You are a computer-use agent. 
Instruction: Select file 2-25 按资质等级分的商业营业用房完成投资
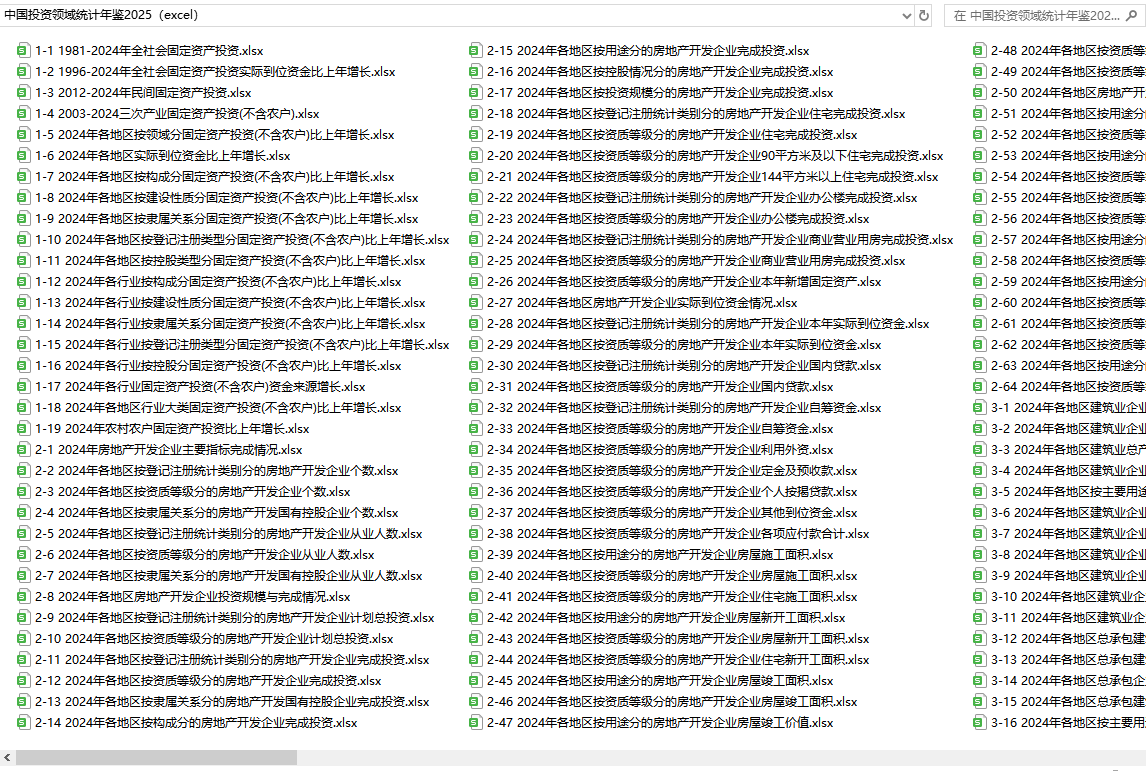pos(696,260)
